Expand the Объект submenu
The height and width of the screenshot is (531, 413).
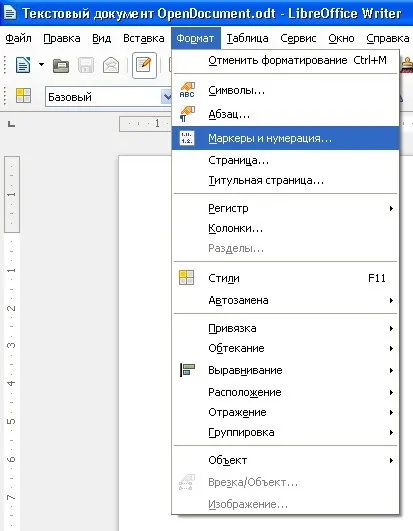[x=286, y=461]
